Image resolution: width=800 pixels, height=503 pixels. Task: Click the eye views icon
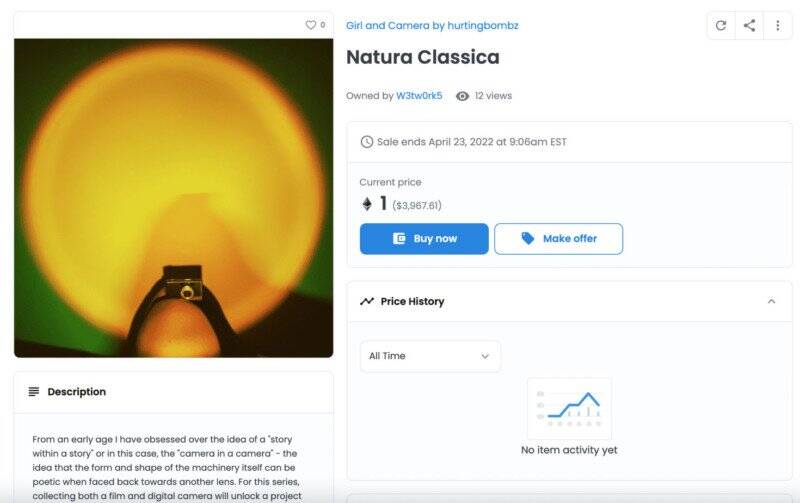pyautogui.click(x=462, y=96)
